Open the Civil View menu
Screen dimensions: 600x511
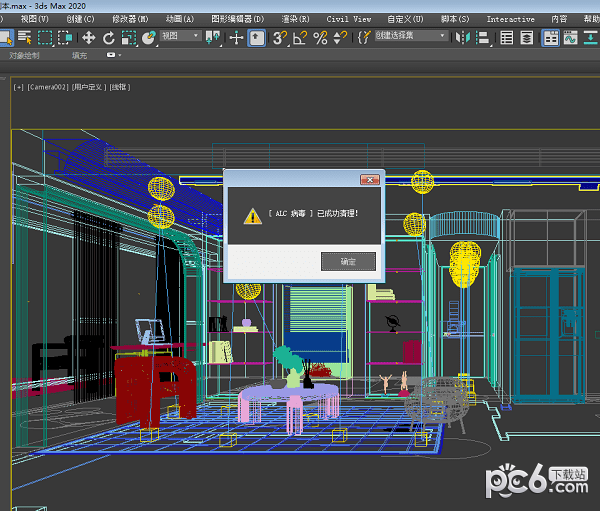pos(348,19)
